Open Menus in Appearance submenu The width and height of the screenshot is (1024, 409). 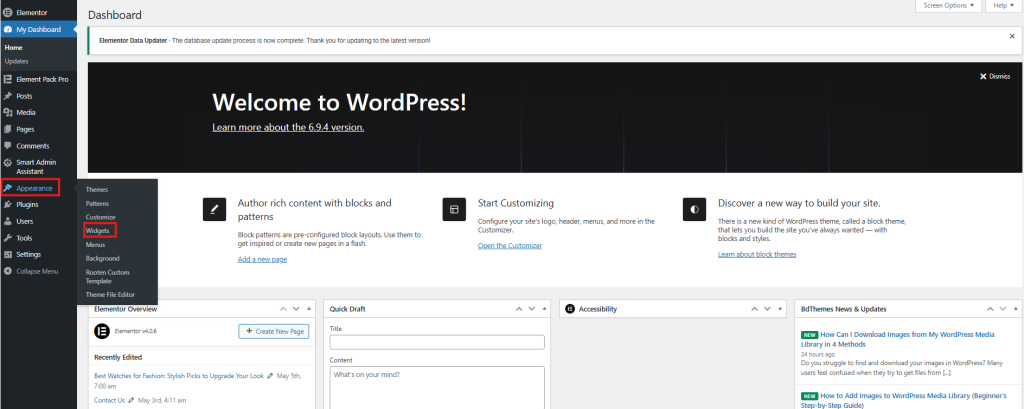(95, 244)
